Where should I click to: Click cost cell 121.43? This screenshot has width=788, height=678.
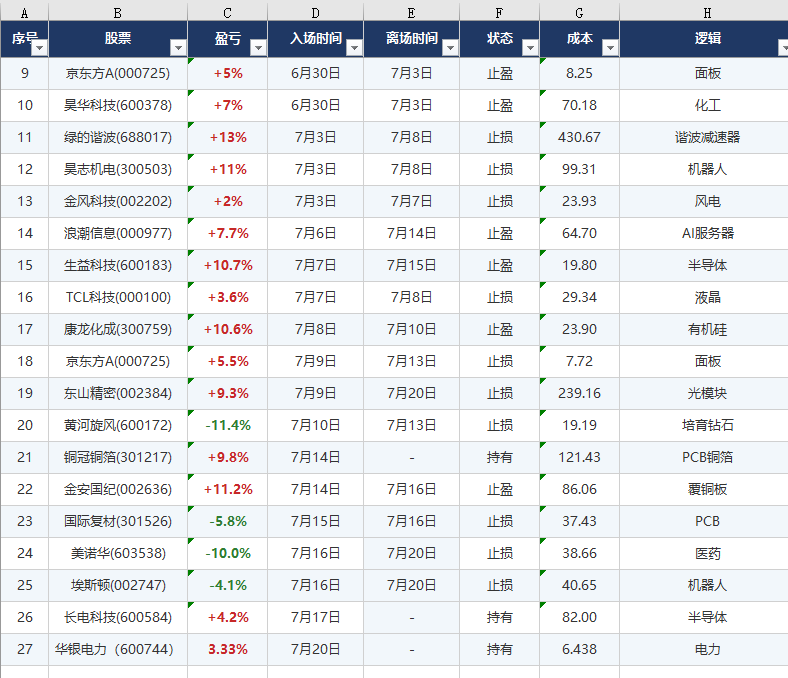(579, 457)
